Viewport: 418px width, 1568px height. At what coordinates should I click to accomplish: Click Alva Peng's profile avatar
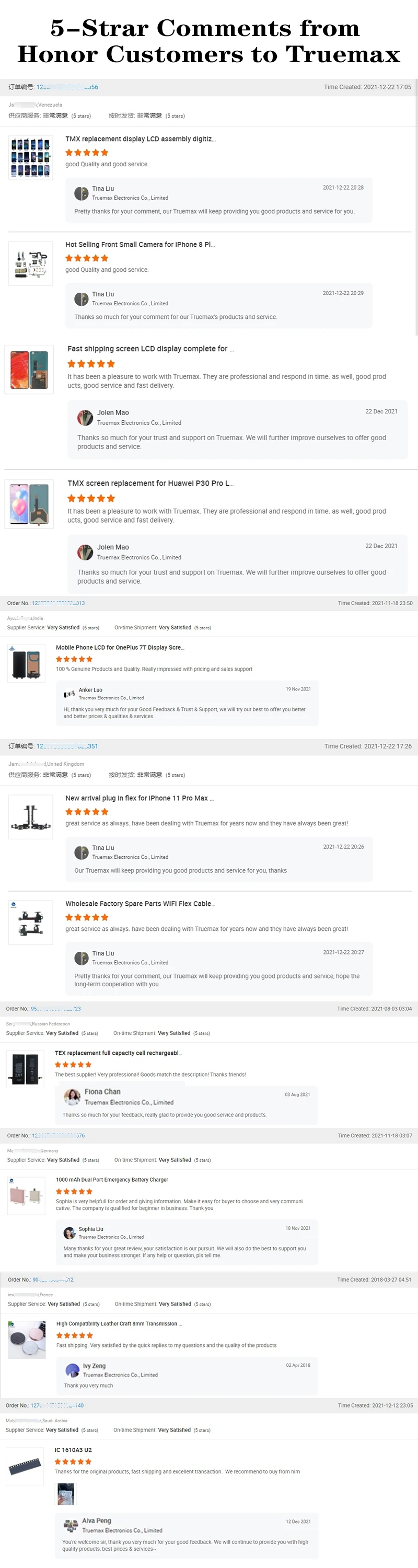coord(71,1525)
